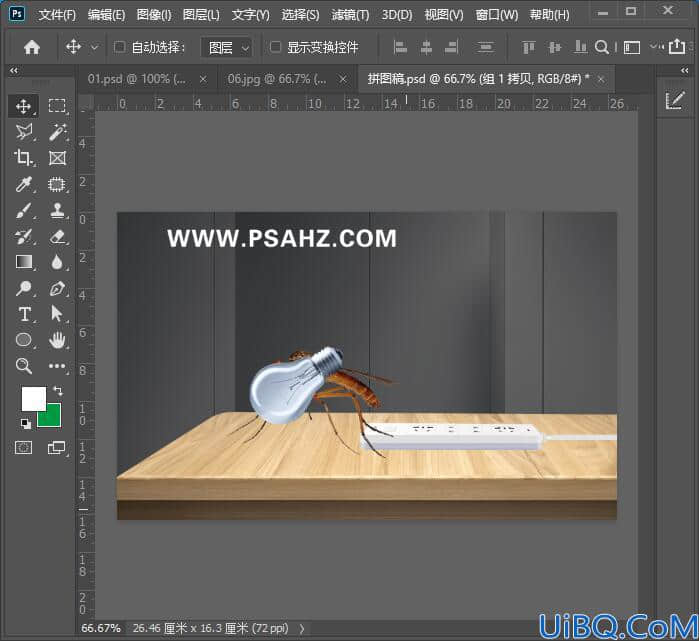Open the workspace layout switcher icon
699x641 pixels.
[x=632, y=47]
